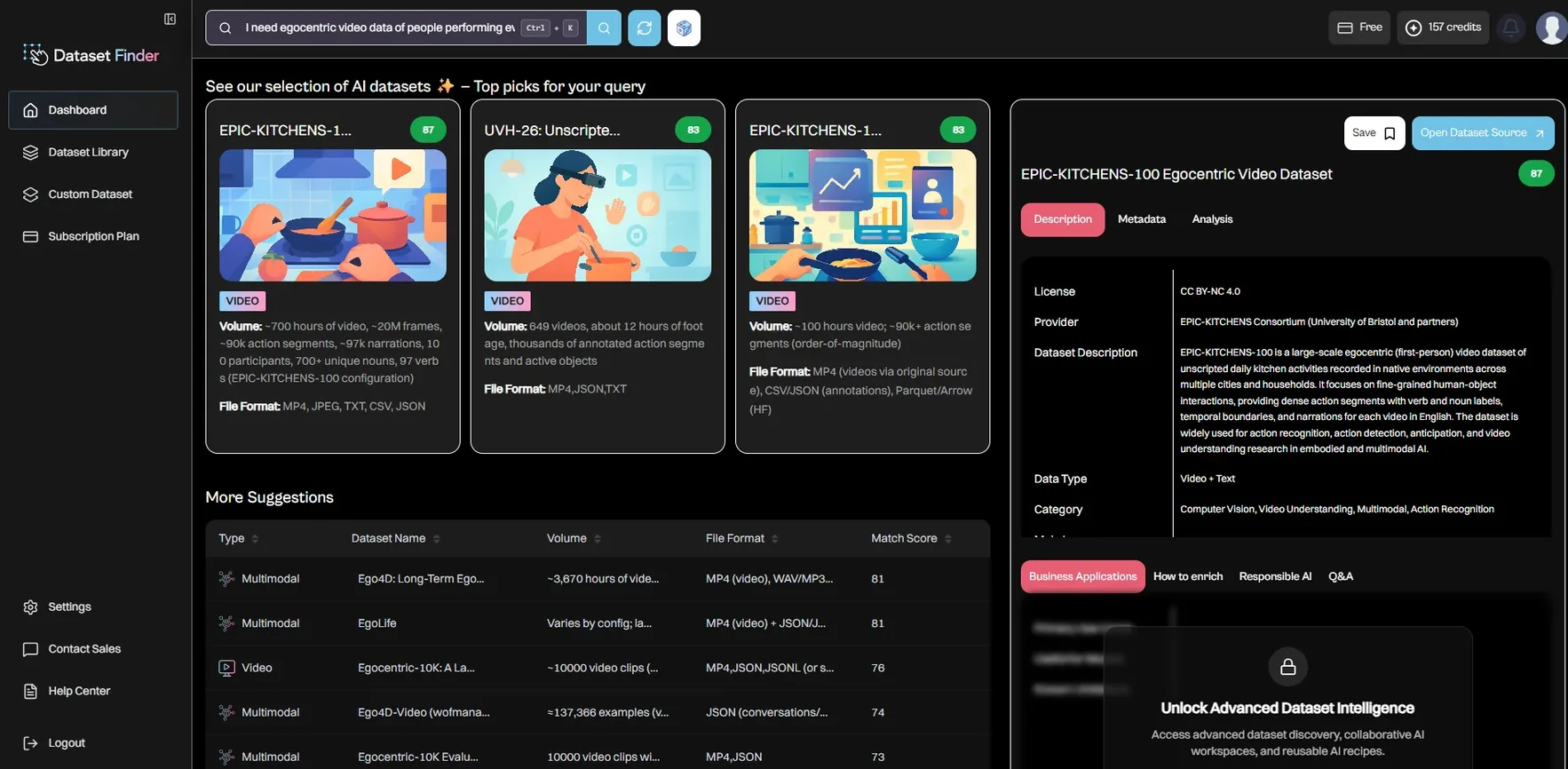
Task: Click the 157 credits button
Action: (1443, 28)
